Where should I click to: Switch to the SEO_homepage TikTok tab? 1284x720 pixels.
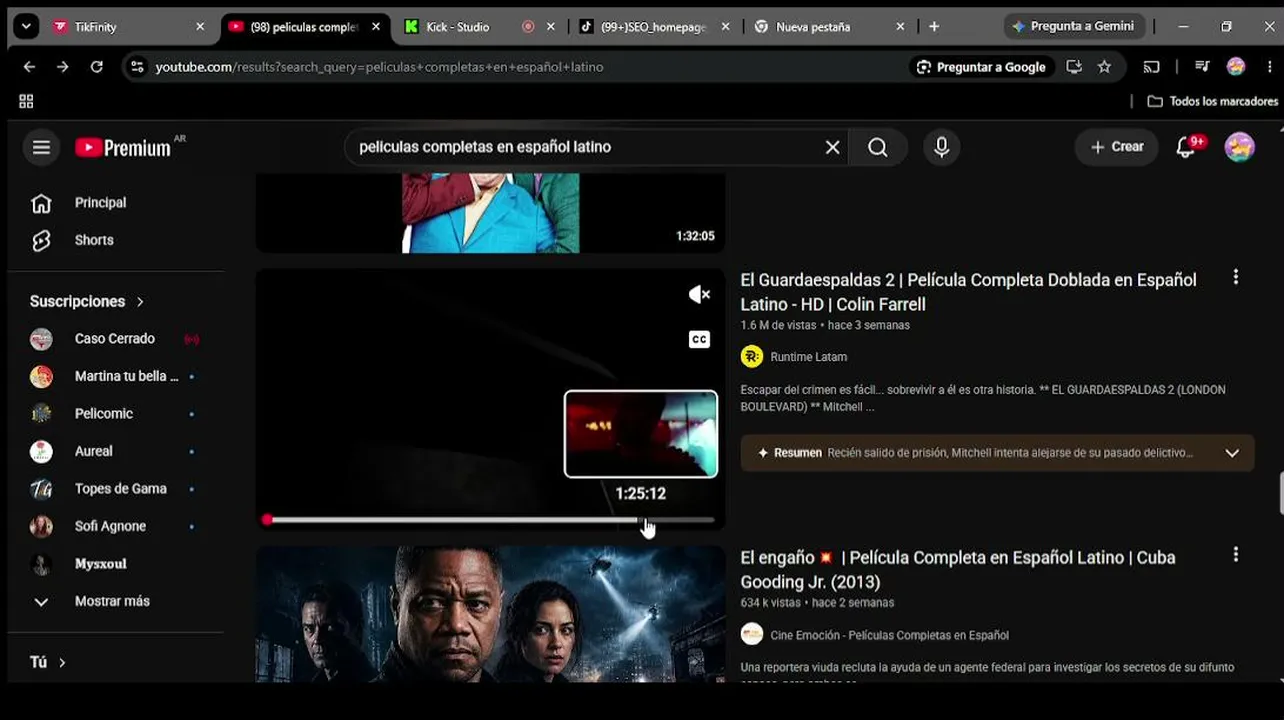(x=655, y=27)
